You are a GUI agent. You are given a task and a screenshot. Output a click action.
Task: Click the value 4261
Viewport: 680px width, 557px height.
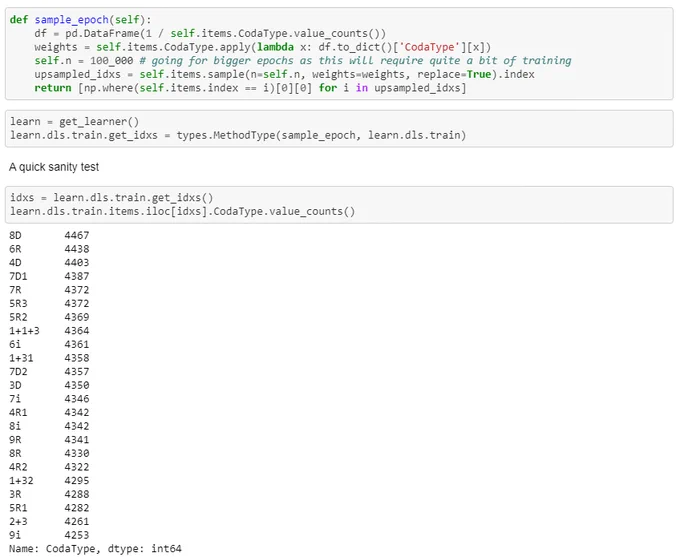click(77, 522)
